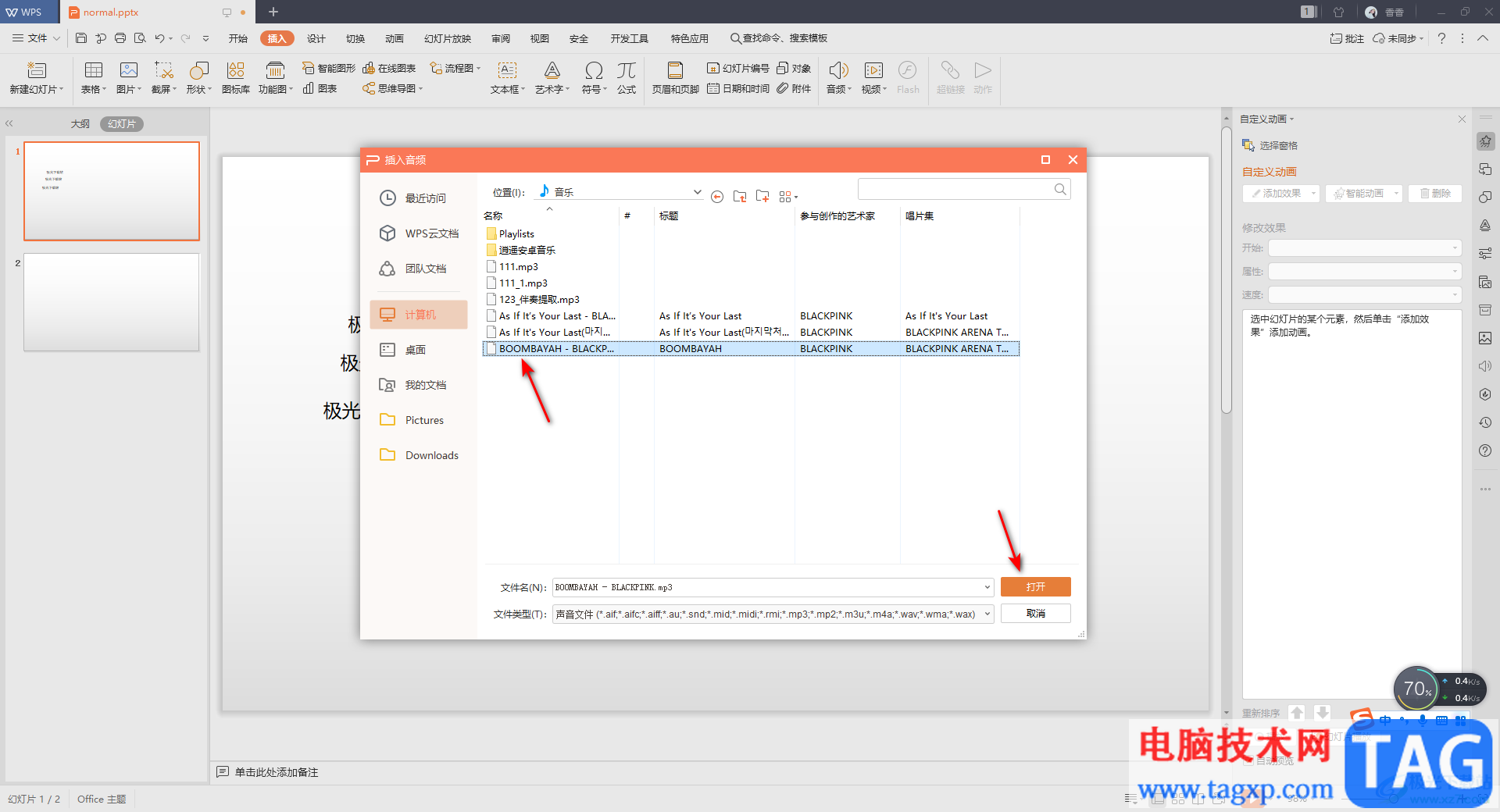1500x812 pixels.
Task: Open Header and Footer (页眉和页脚)
Action: tap(675, 78)
